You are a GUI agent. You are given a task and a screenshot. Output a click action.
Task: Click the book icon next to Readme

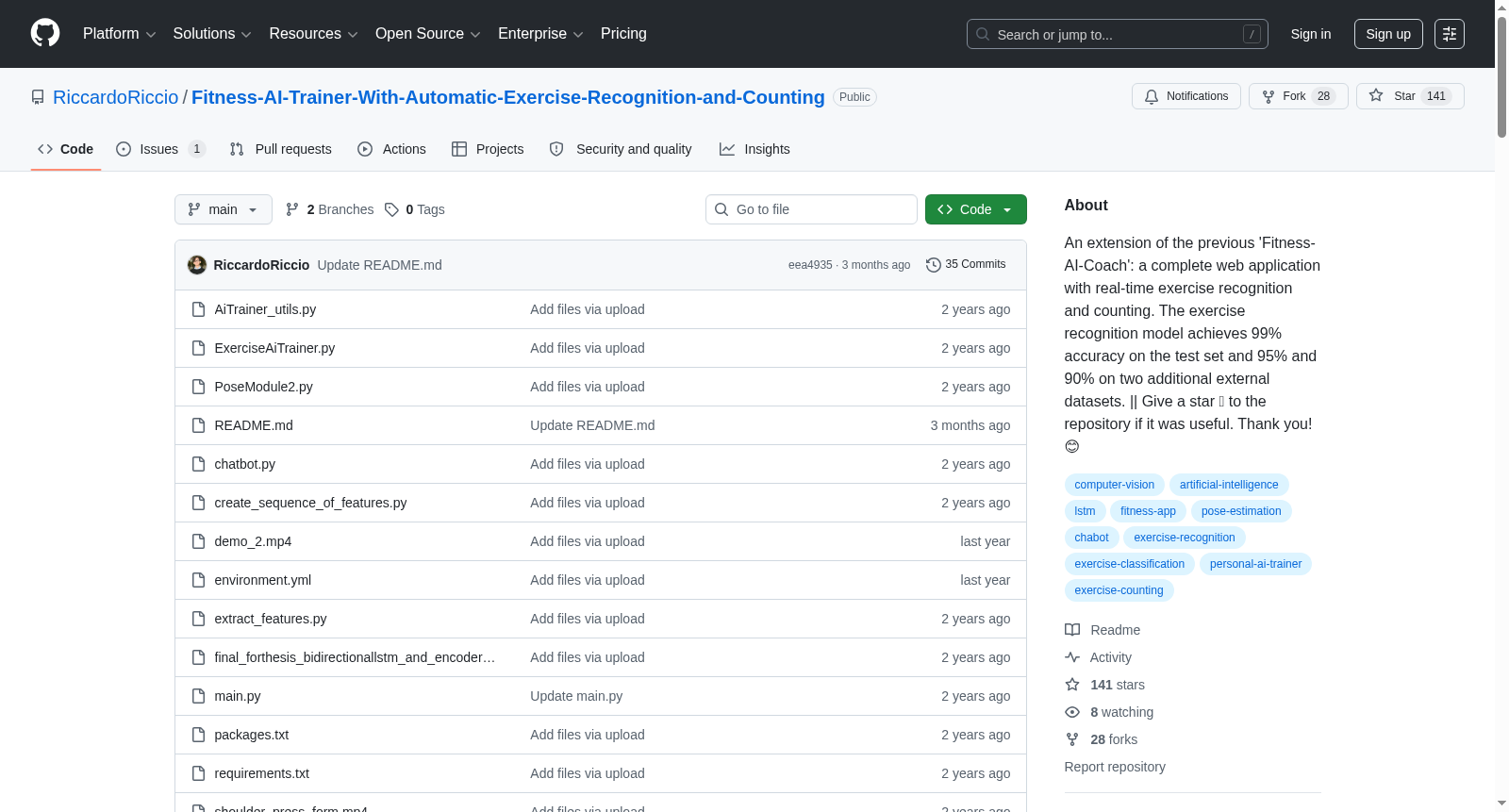click(1072, 630)
